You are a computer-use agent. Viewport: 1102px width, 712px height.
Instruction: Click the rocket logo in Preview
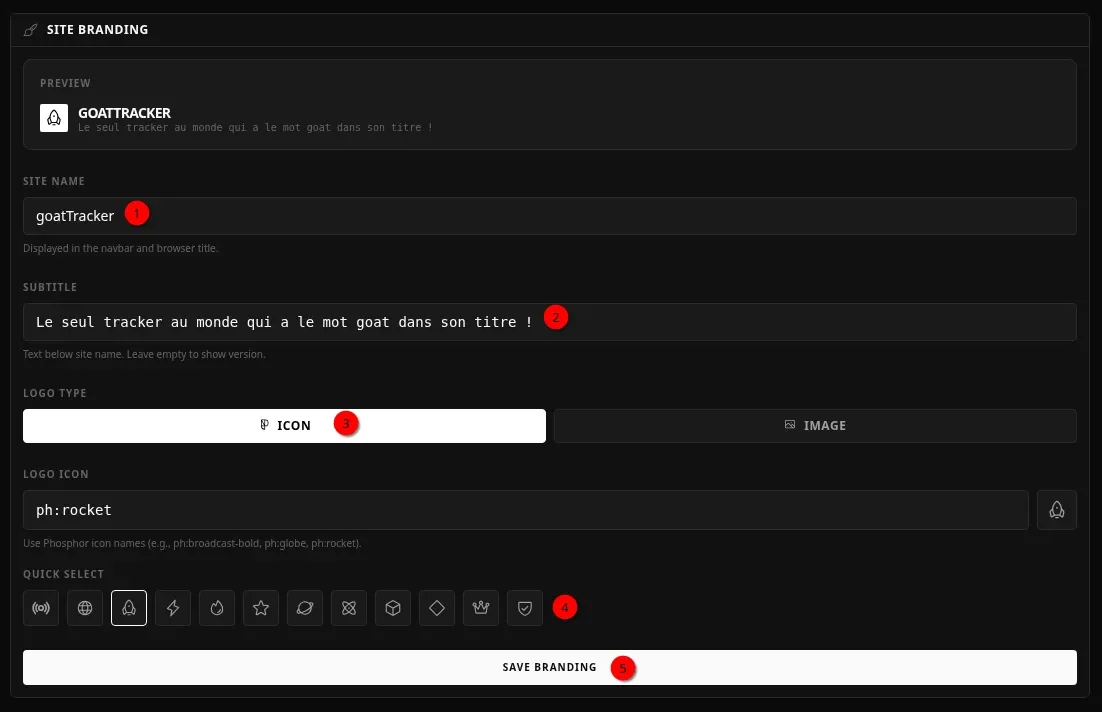(54, 118)
